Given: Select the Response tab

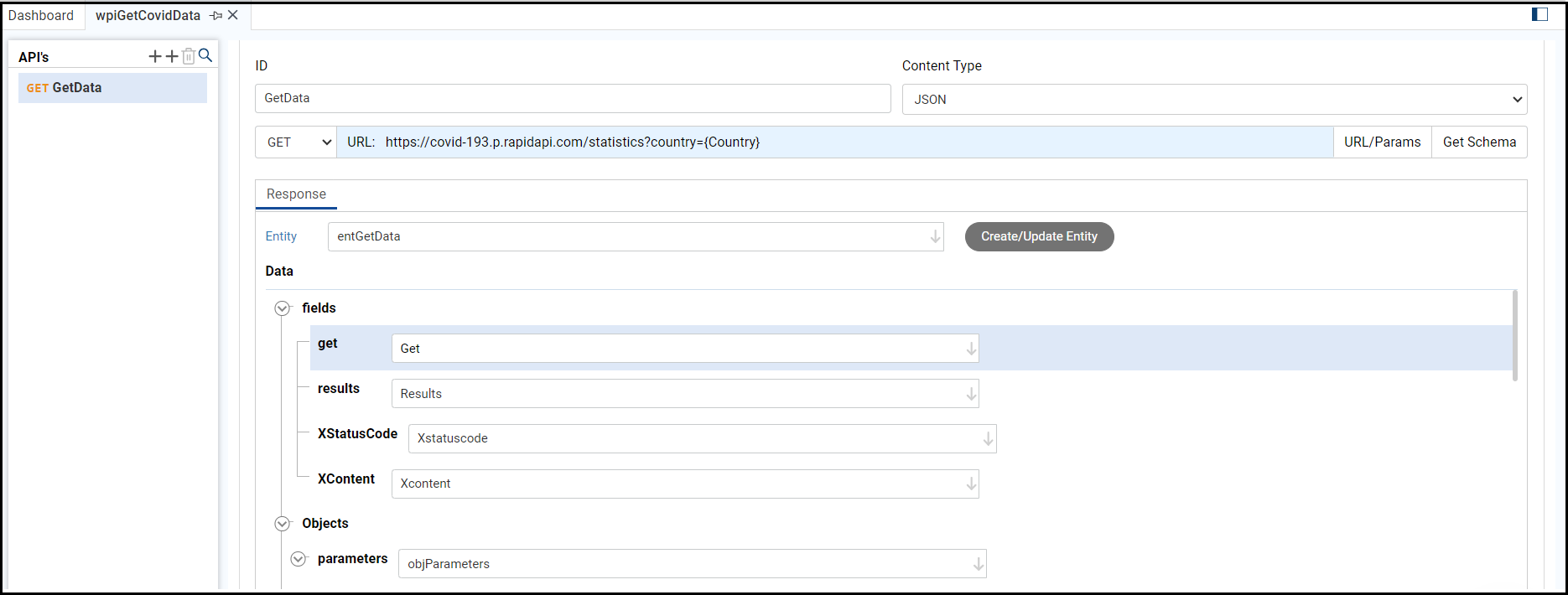Looking at the screenshot, I should point(296,194).
